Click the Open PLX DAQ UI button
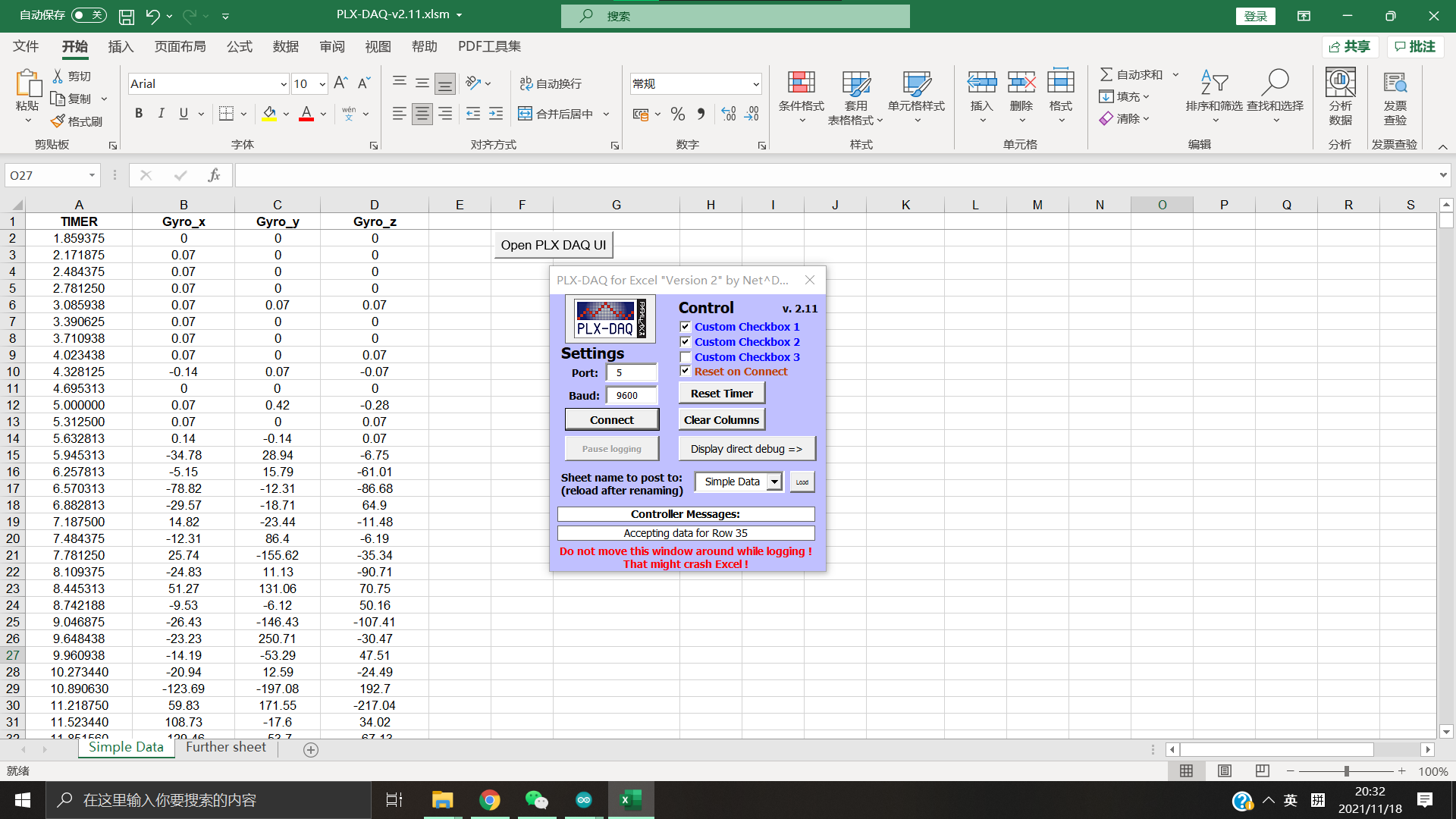The image size is (1456, 819). point(554,245)
